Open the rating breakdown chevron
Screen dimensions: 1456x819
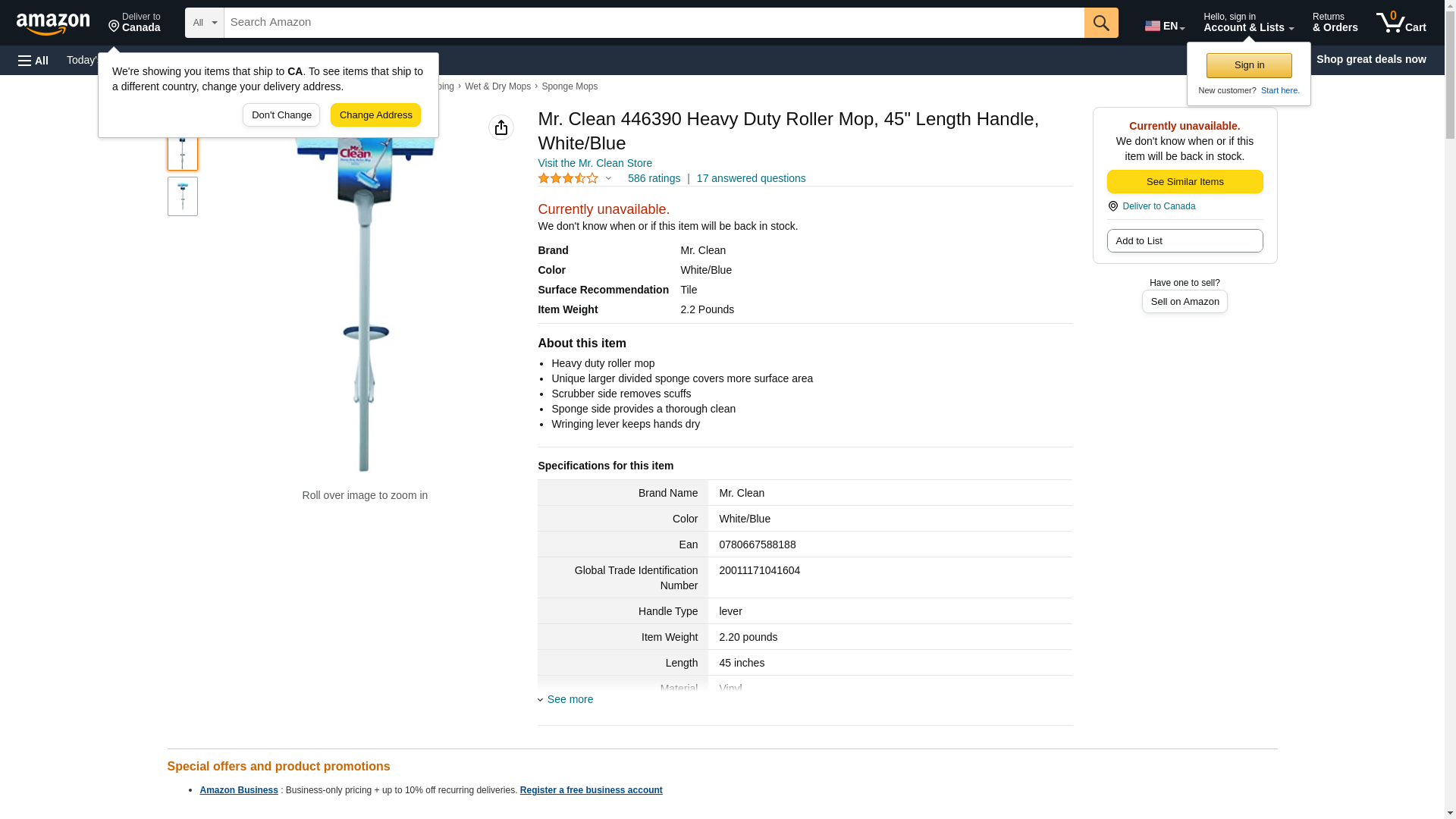608,179
